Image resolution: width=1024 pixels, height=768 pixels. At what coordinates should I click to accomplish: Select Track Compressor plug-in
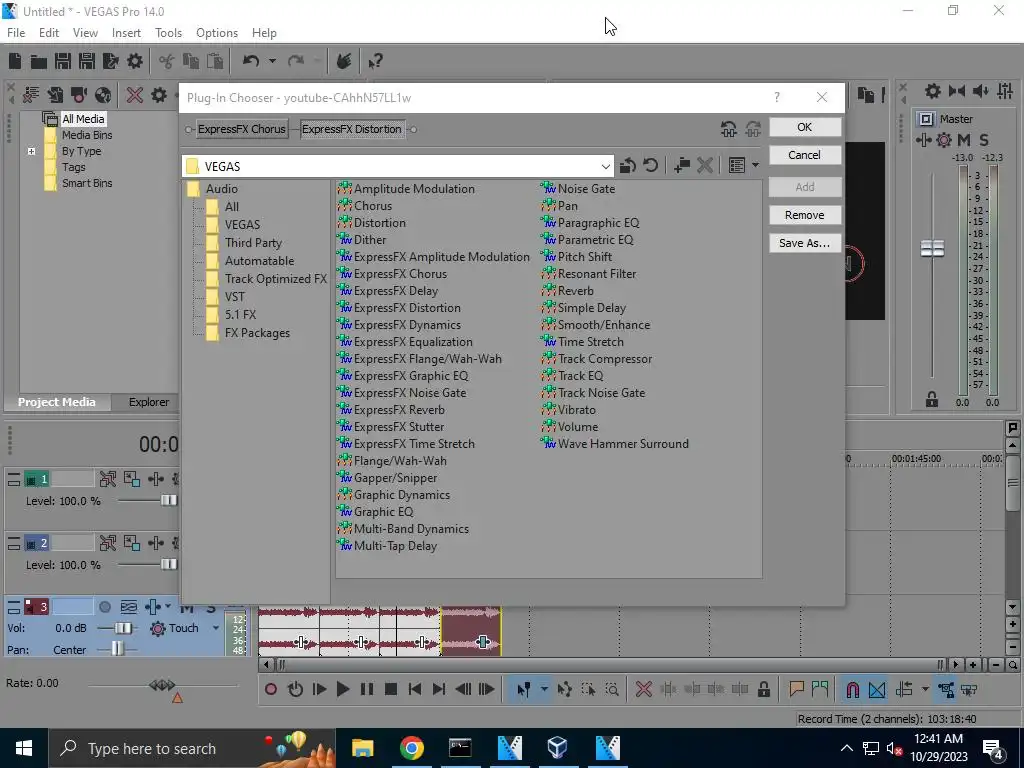point(605,359)
